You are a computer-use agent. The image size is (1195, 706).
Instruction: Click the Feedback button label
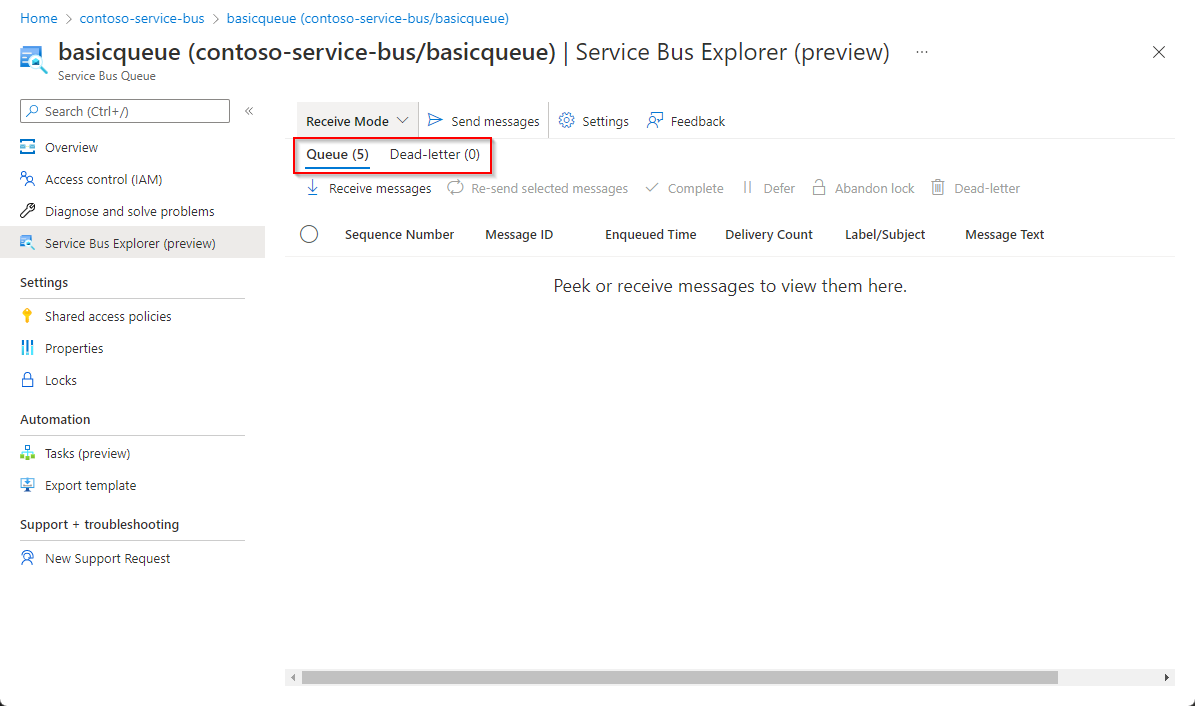point(697,121)
